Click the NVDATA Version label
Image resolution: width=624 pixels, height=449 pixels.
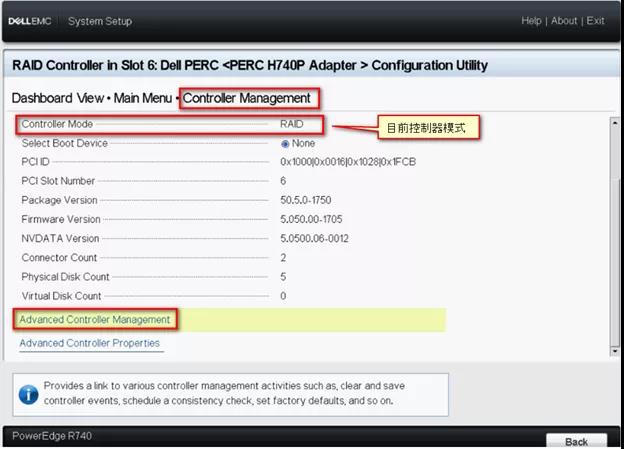(x=60, y=238)
